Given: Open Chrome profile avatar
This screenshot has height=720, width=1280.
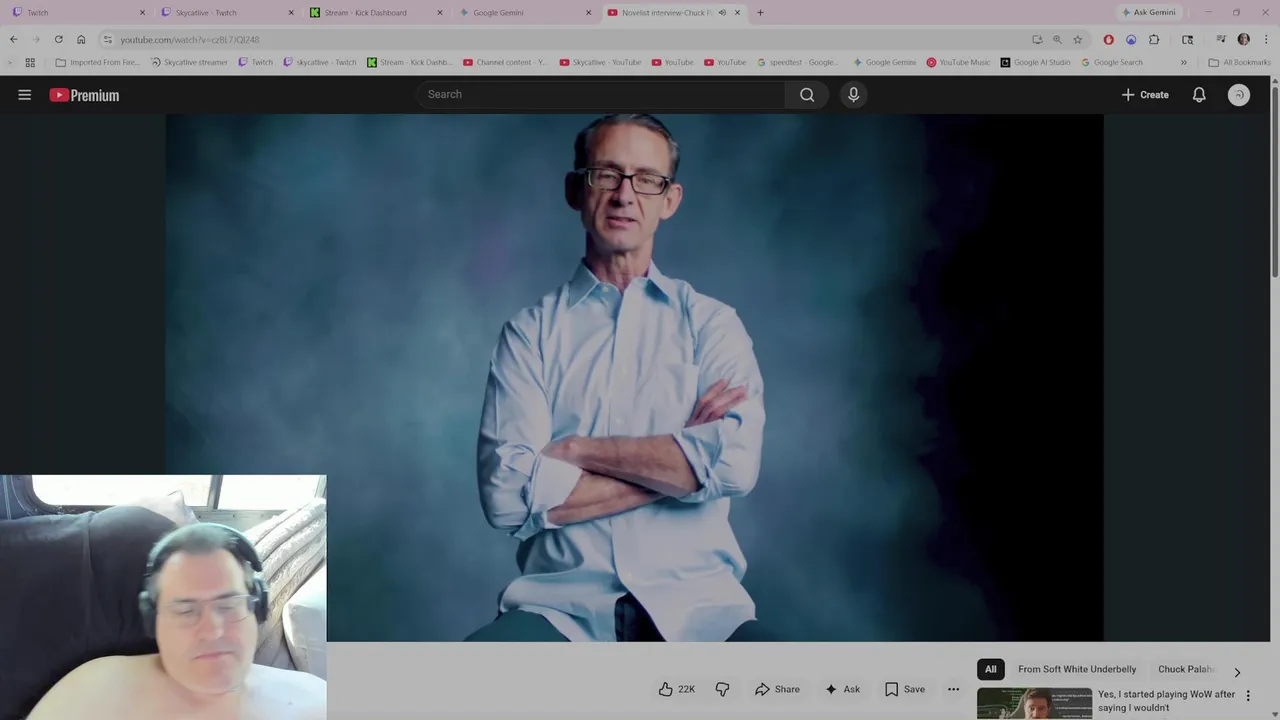Looking at the screenshot, I should pos(1243,40).
